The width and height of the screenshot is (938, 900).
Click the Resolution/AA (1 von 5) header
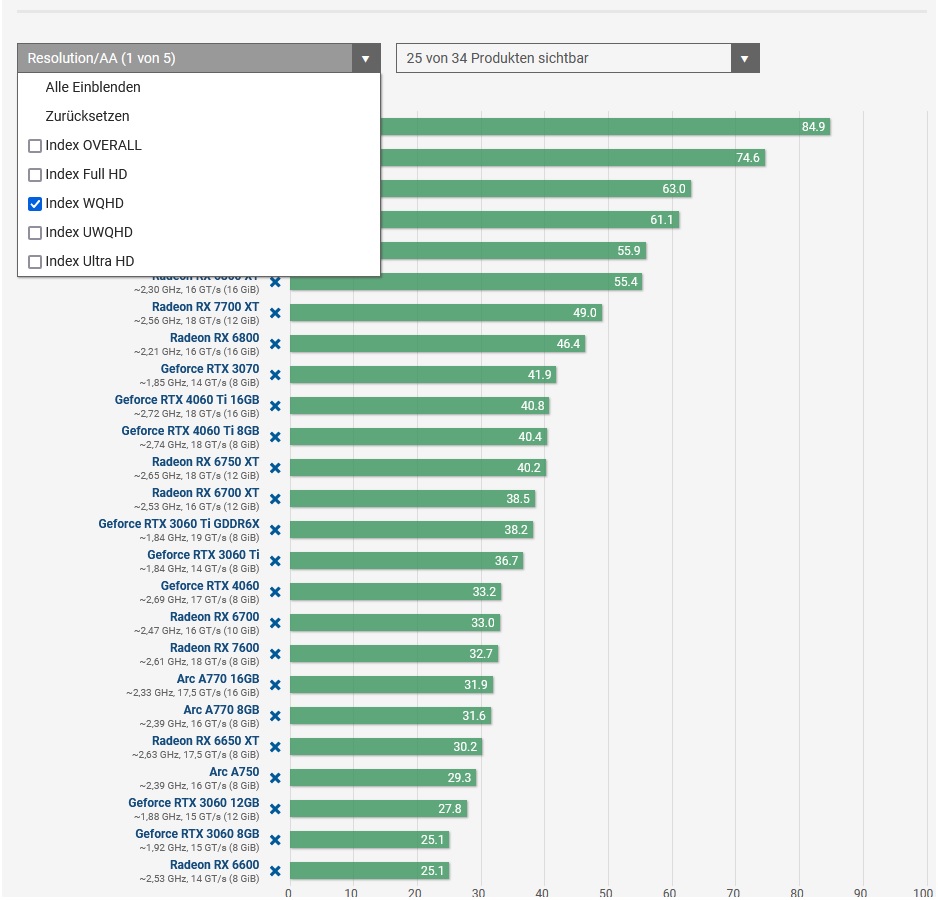coord(199,59)
